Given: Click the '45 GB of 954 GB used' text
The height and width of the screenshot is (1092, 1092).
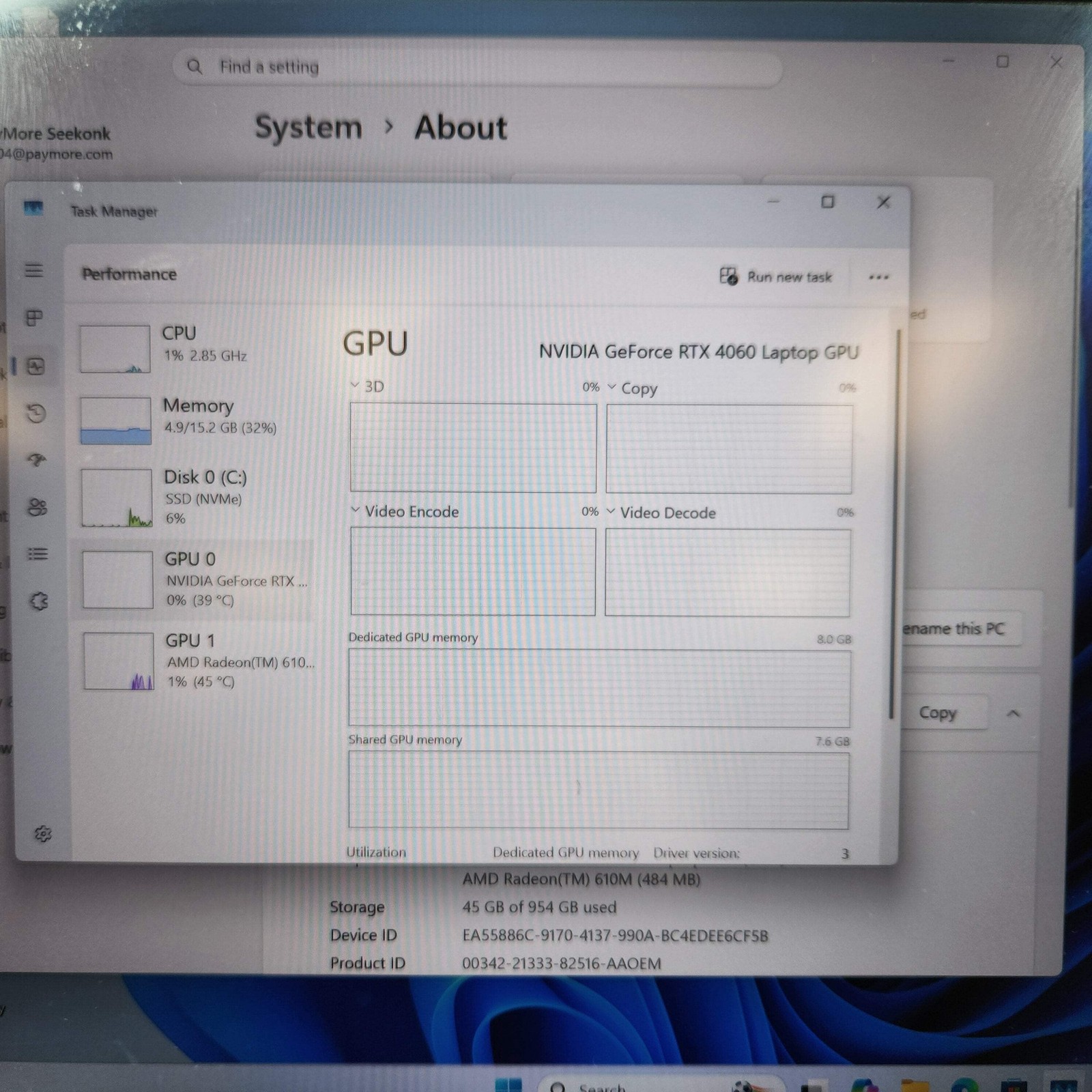Looking at the screenshot, I should 539,907.
